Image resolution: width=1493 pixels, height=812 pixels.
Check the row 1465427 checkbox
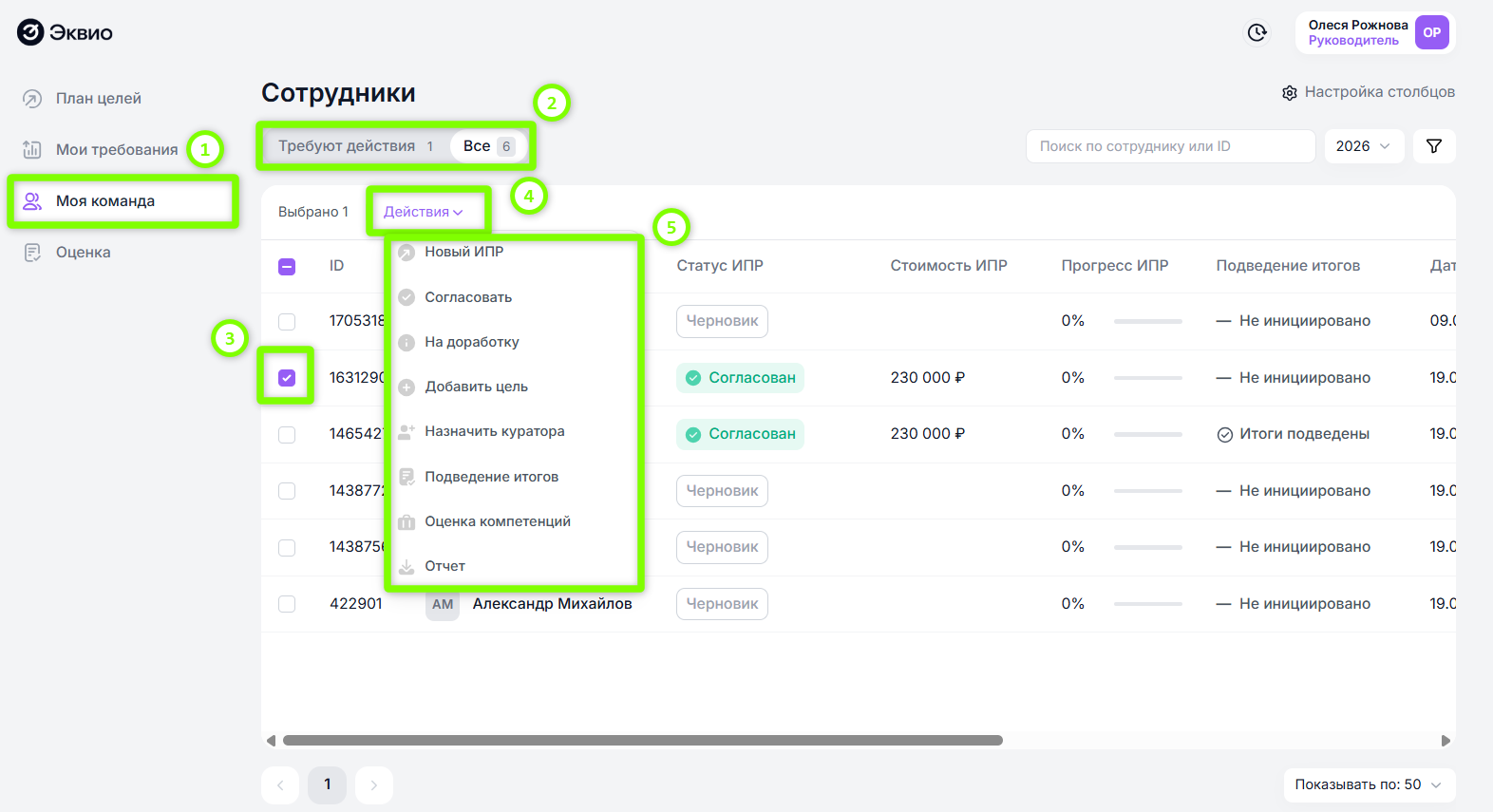[x=287, y=435]
